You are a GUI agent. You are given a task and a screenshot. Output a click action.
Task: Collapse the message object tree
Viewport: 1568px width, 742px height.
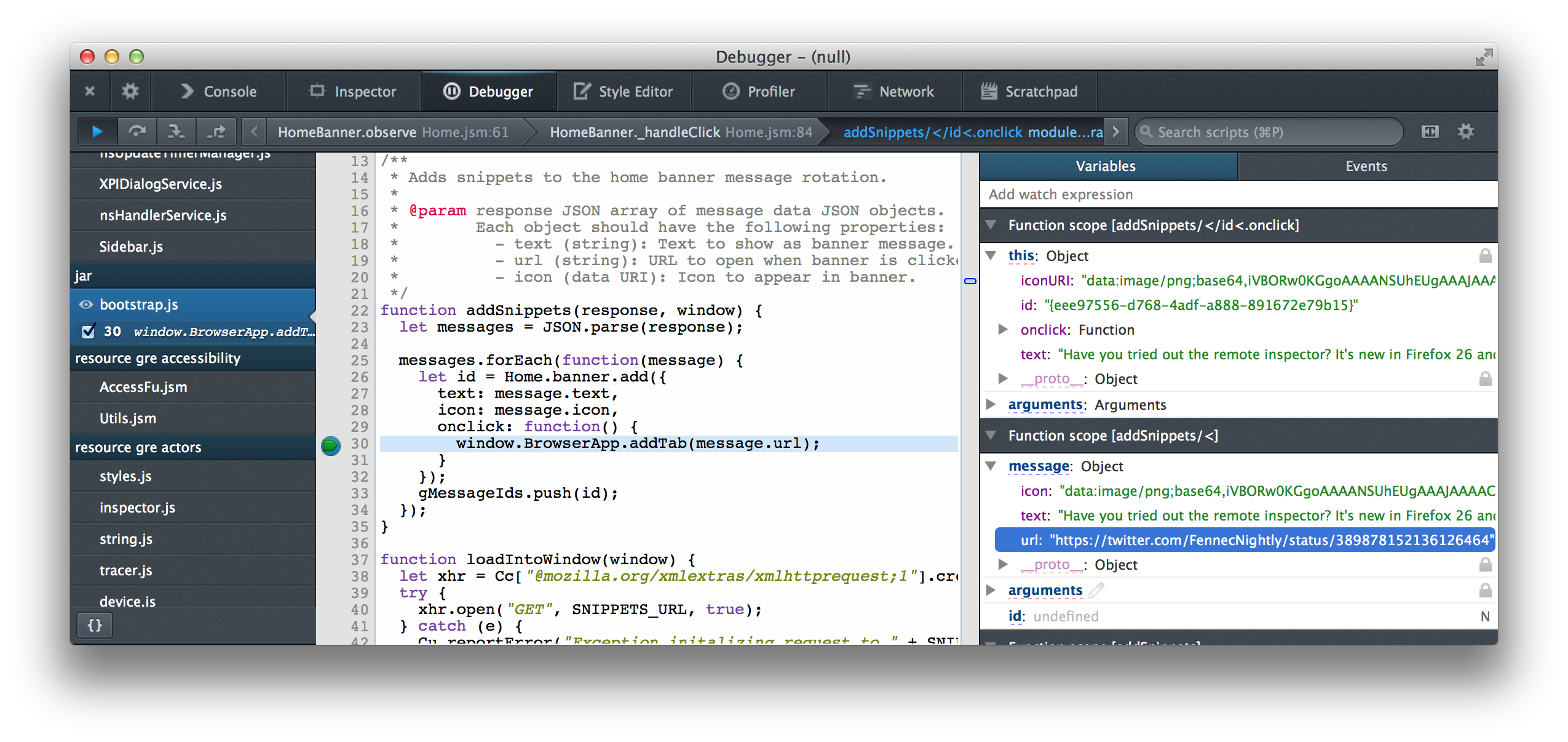pyautogui.click(x=991, y=466)
